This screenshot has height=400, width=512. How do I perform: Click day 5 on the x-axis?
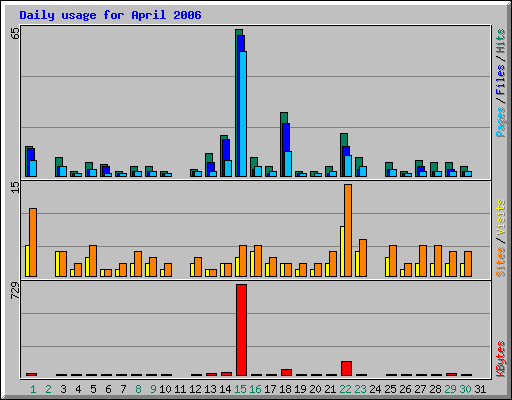(x=93, y=389)
